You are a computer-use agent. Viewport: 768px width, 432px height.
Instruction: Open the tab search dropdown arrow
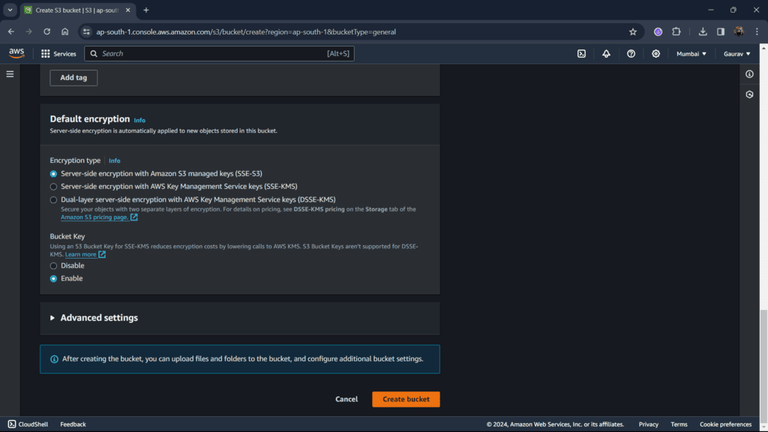click(x=10, y=10)
